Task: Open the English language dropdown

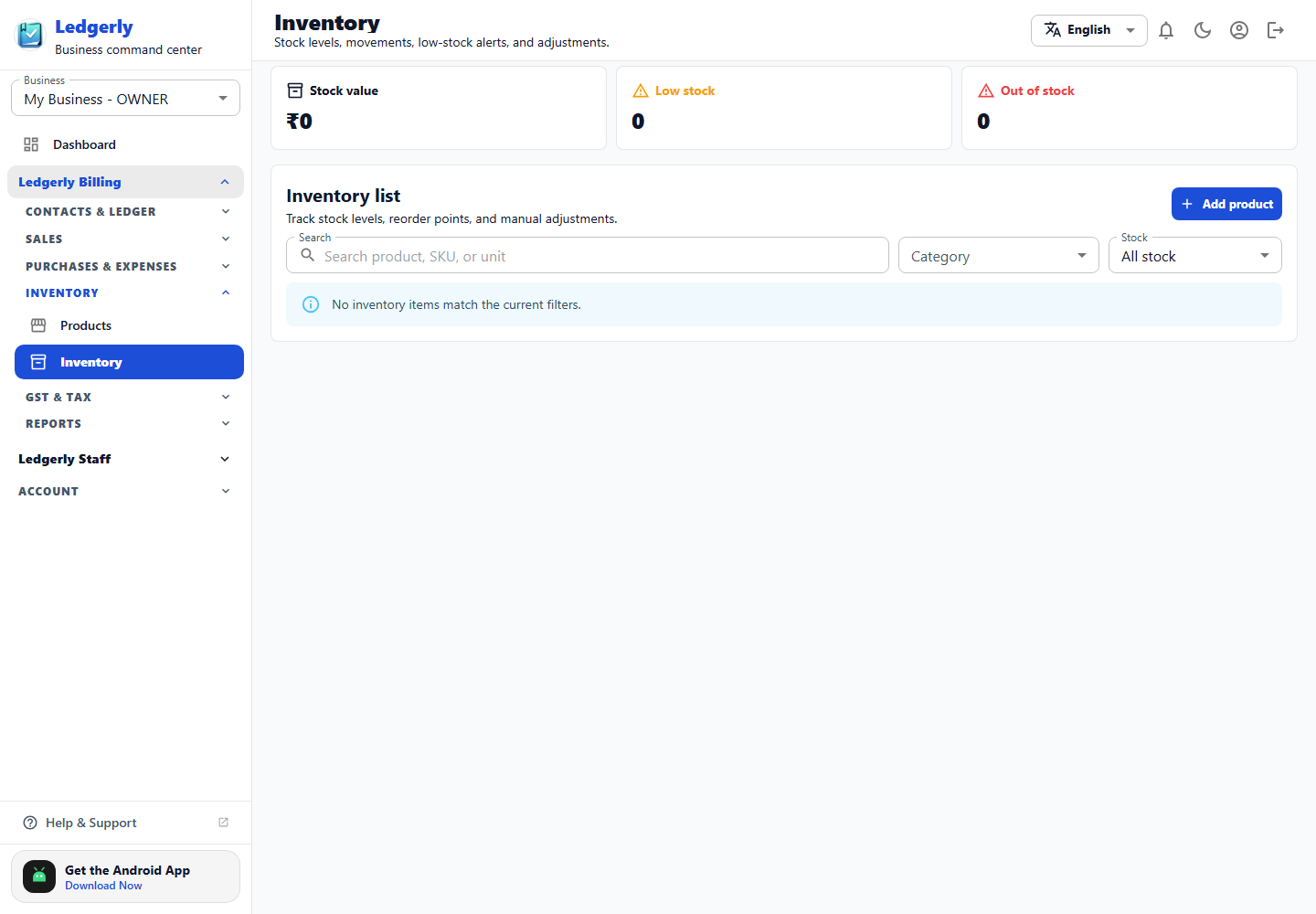Action: 1088,30
